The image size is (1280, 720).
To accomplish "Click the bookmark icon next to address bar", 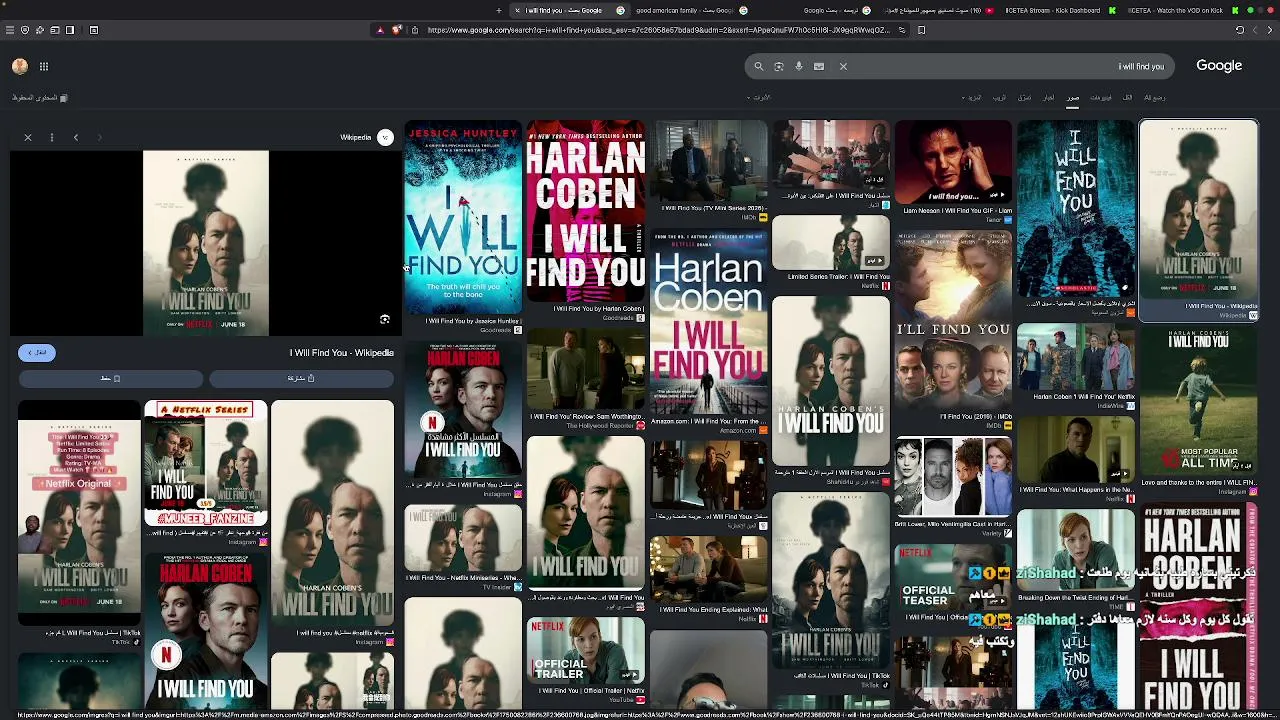I will (922, 30).
